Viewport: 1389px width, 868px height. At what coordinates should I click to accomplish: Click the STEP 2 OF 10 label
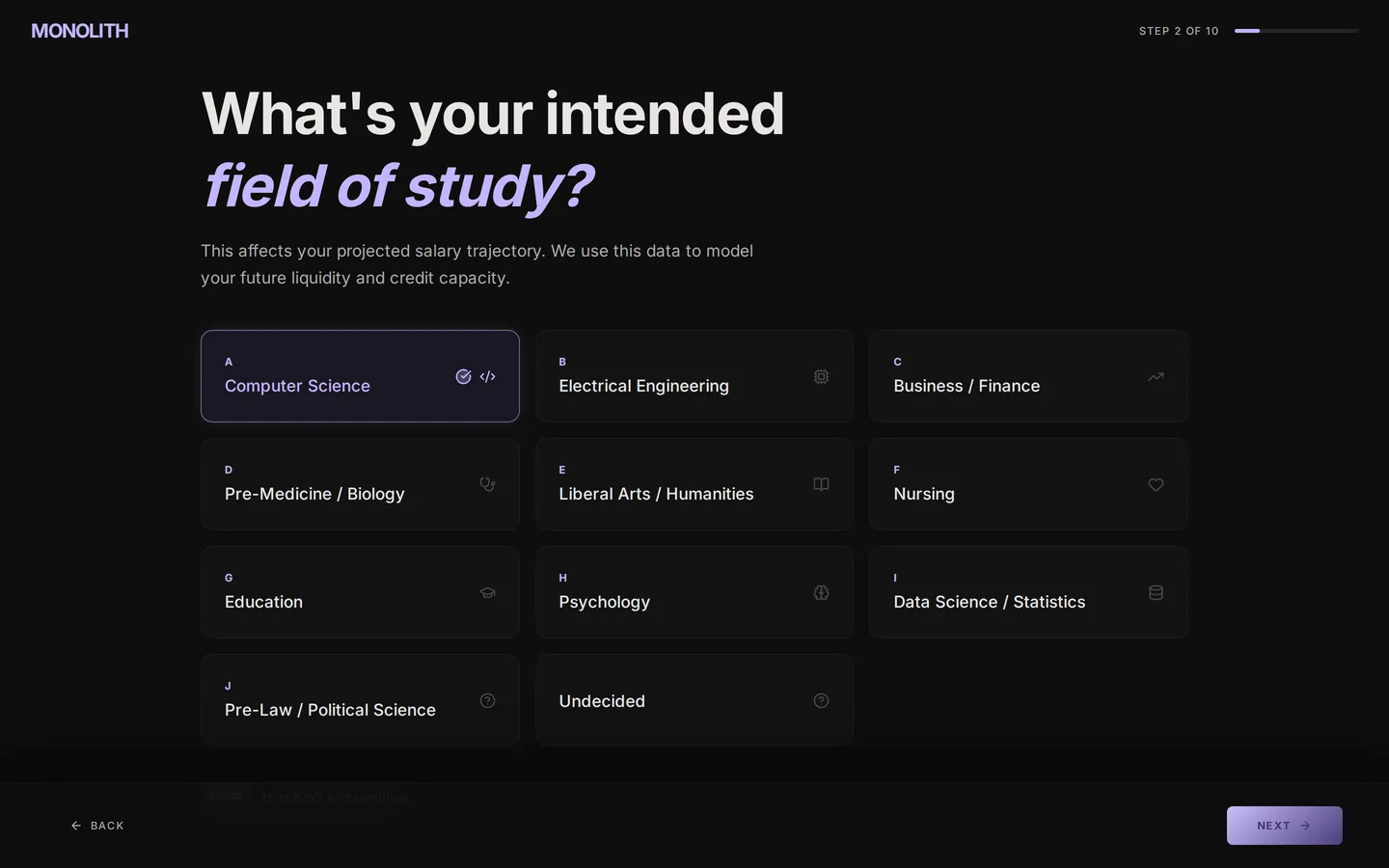pos(1179,31)
